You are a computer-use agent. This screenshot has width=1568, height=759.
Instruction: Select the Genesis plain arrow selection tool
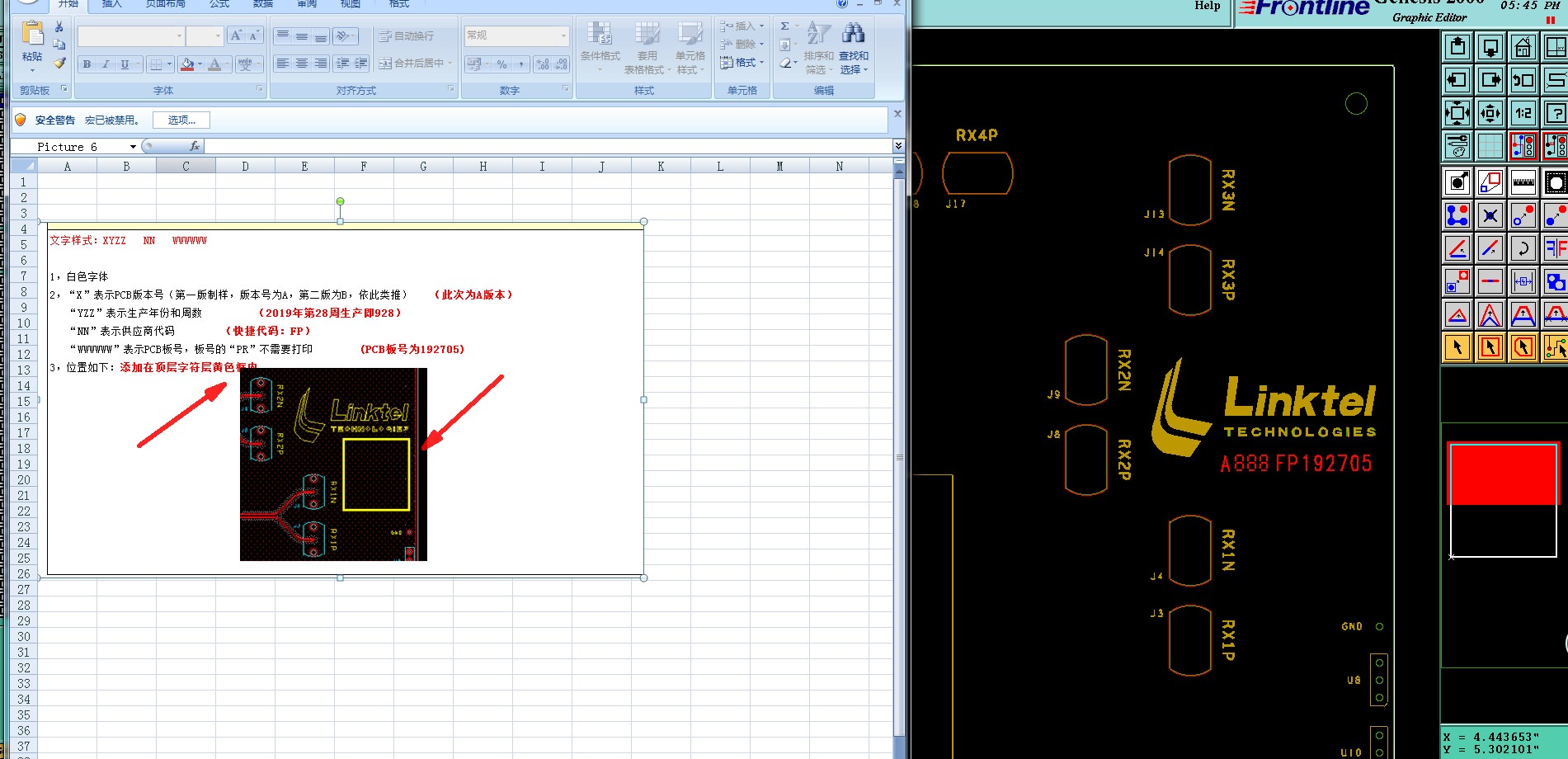click(x=1457, y=347)
